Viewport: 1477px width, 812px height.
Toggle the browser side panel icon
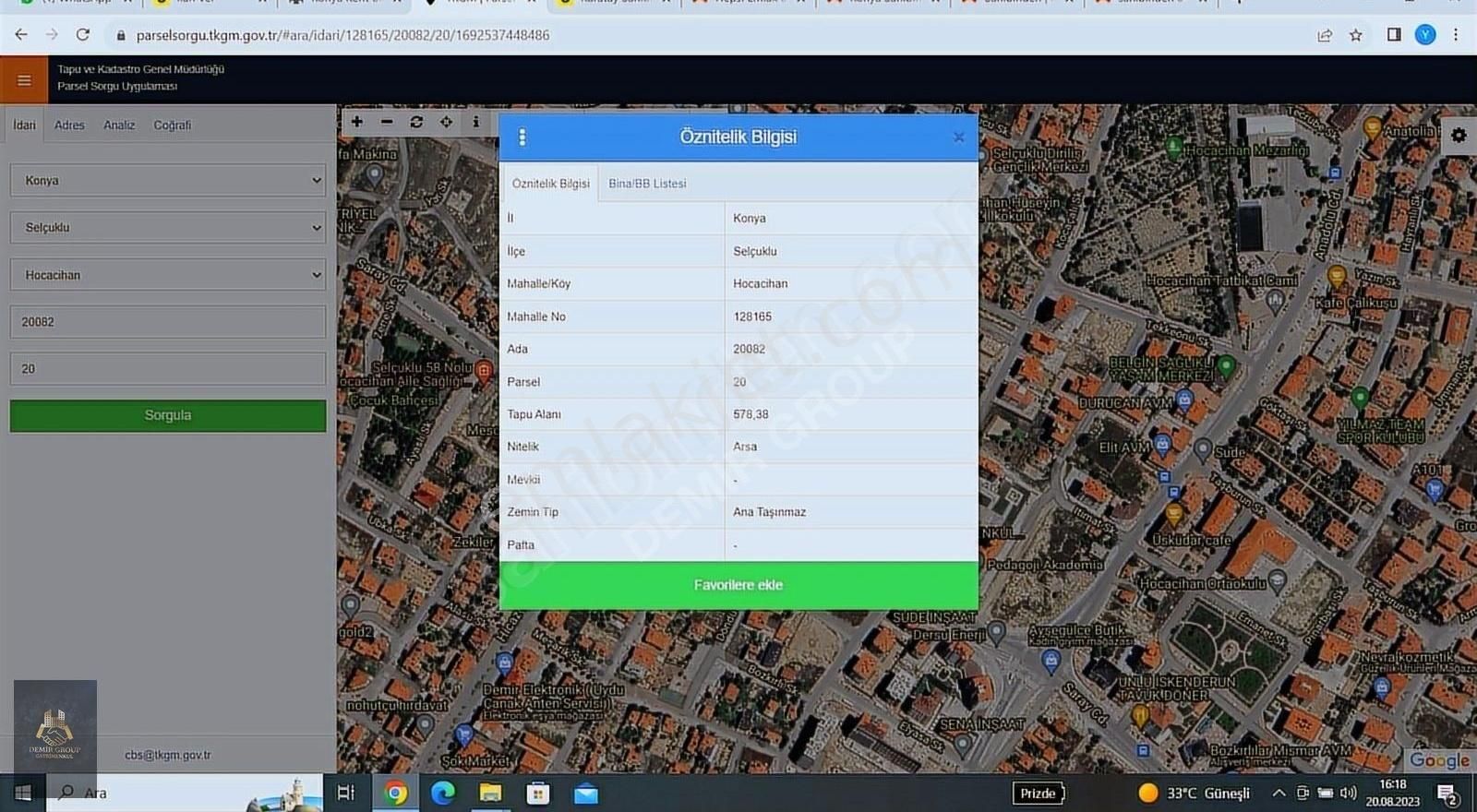pyautogui.click(x=1394, y=35)
